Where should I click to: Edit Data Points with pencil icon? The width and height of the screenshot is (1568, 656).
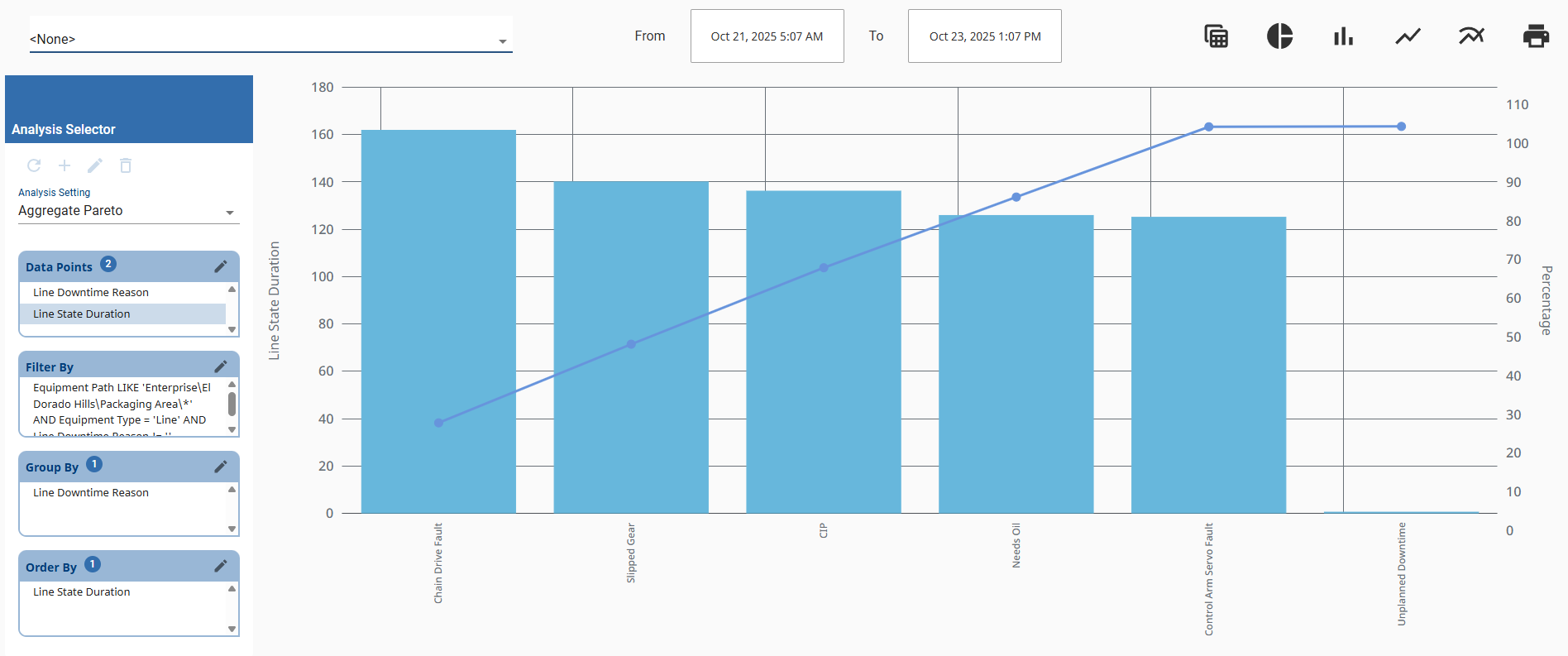click(x=221, y=266)
